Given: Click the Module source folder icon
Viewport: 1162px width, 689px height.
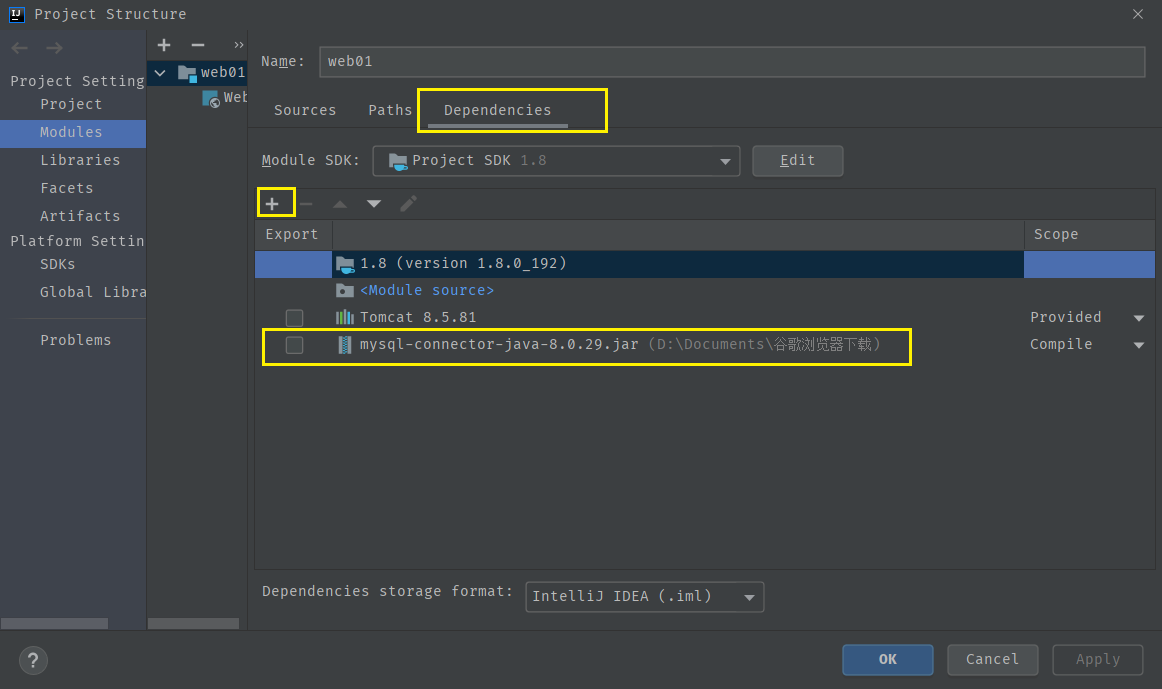Looking at the screenshot, I should [x=345, y=290].
